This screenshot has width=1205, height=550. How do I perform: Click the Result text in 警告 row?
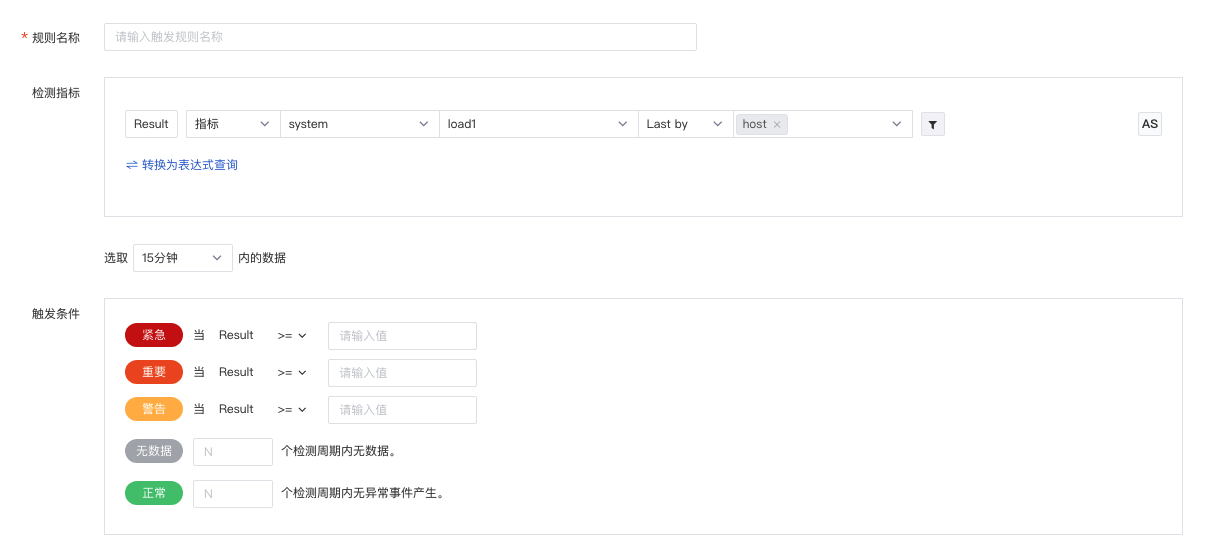pos(236,409)
